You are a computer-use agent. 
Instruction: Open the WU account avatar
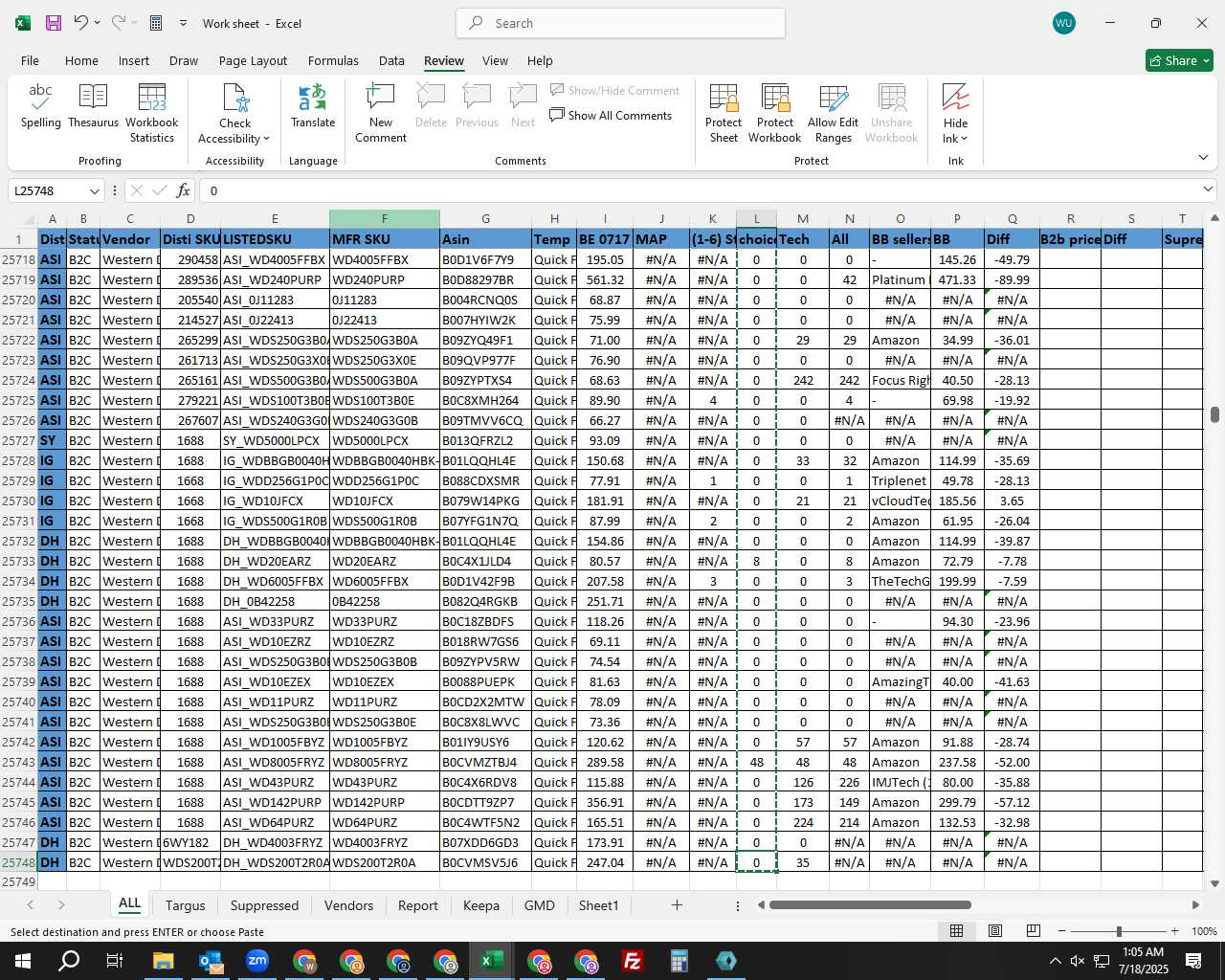coord(1063,23)
